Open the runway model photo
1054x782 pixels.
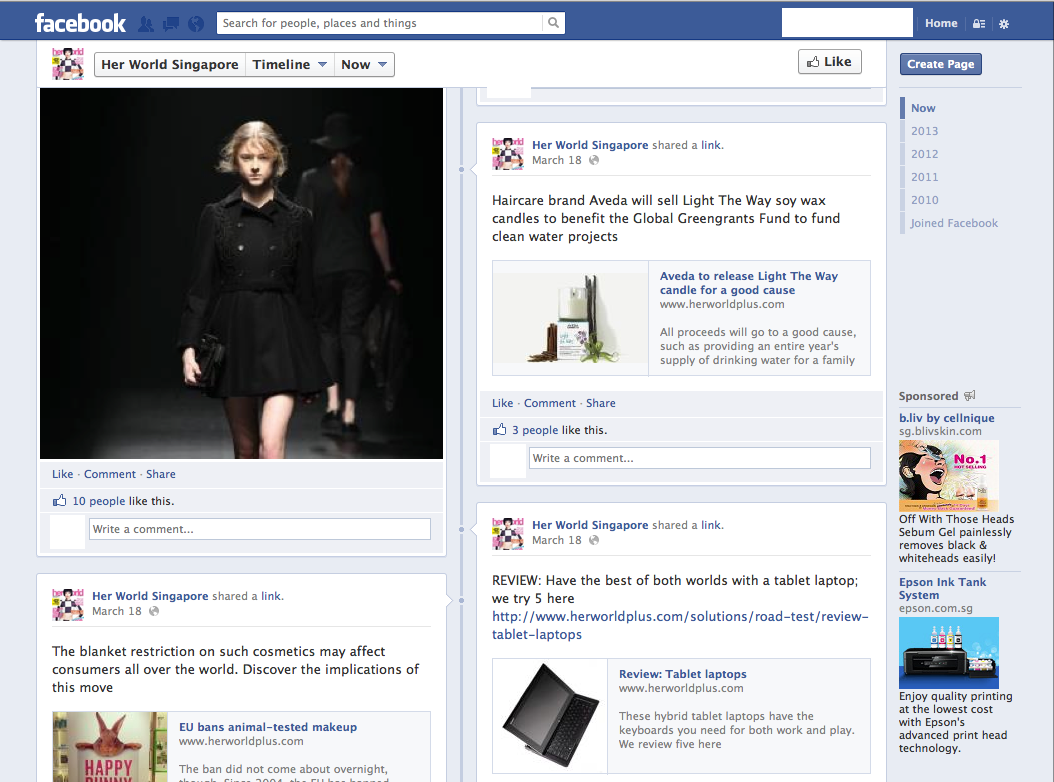point(241,274)
